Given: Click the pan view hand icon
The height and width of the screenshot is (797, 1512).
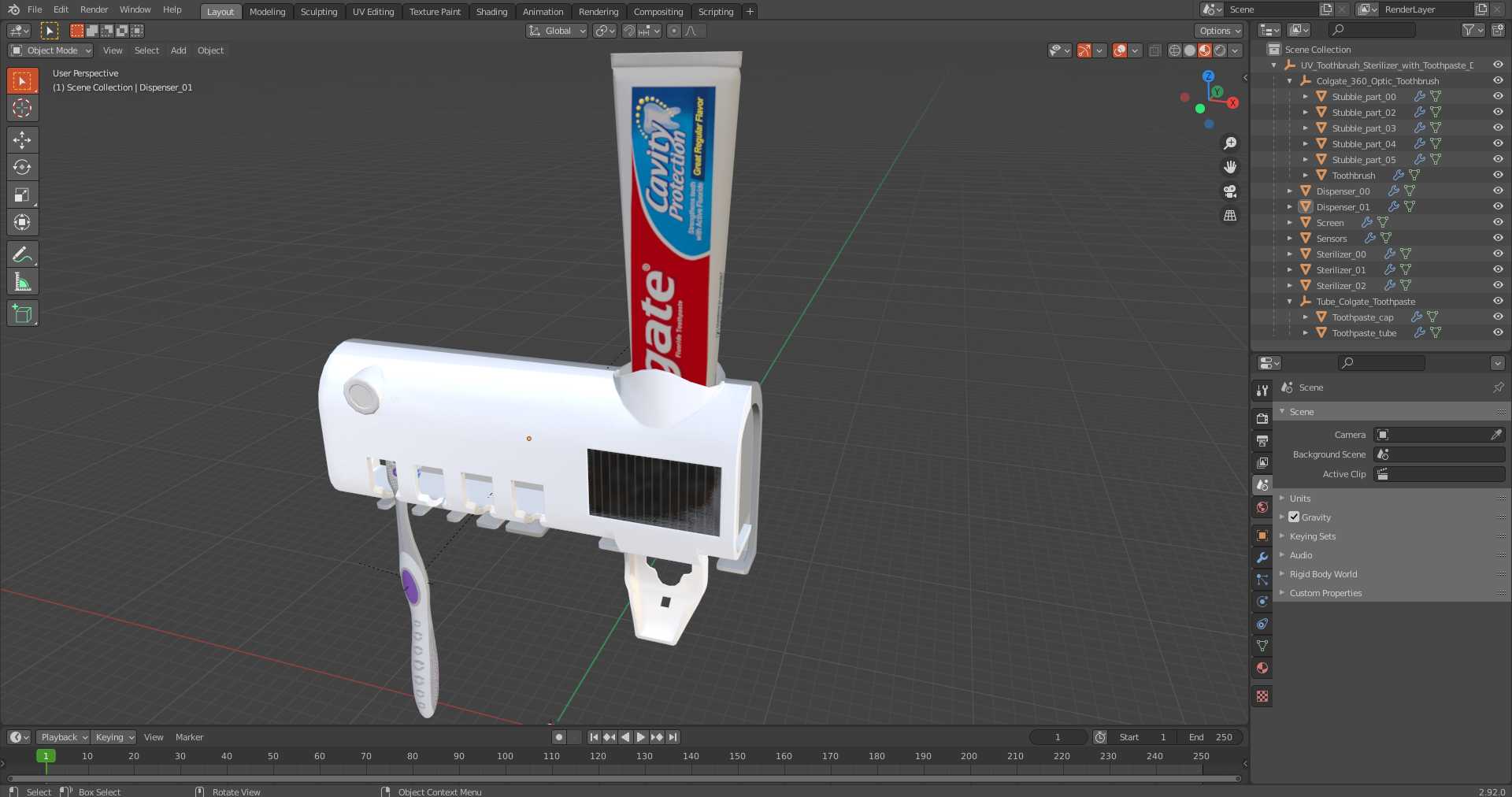Looking at the screenshot, I should [x=1230, y=167].
